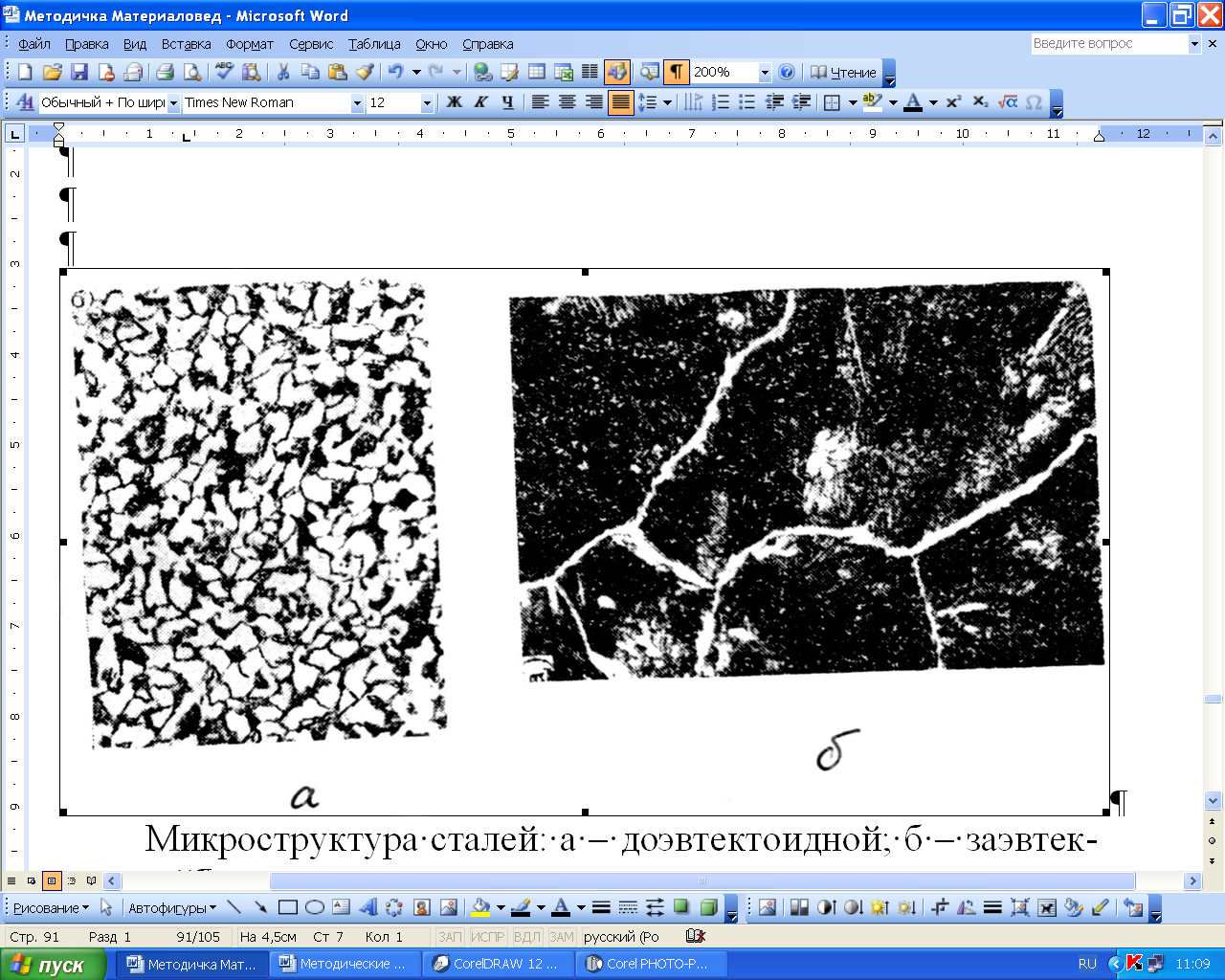
Task: Open the Автофигуры shapes menu
Action: point(172,907)
